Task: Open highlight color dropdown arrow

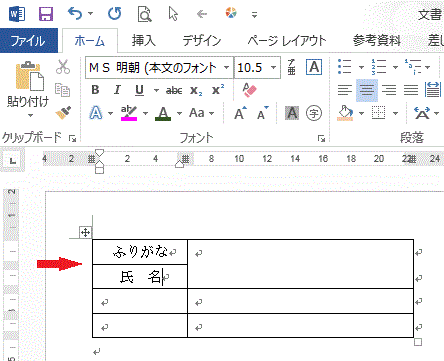Action: coord(145,114)
